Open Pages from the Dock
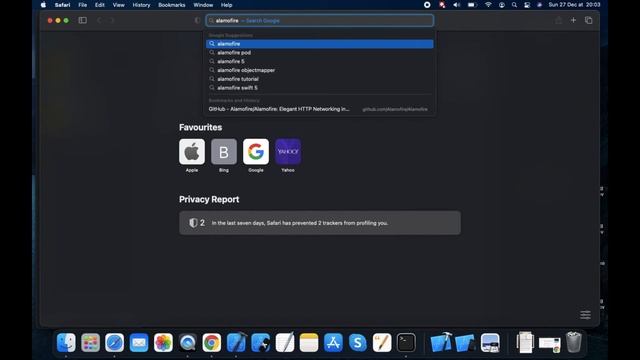Viewport: 640px width, 360px height. 382,342
